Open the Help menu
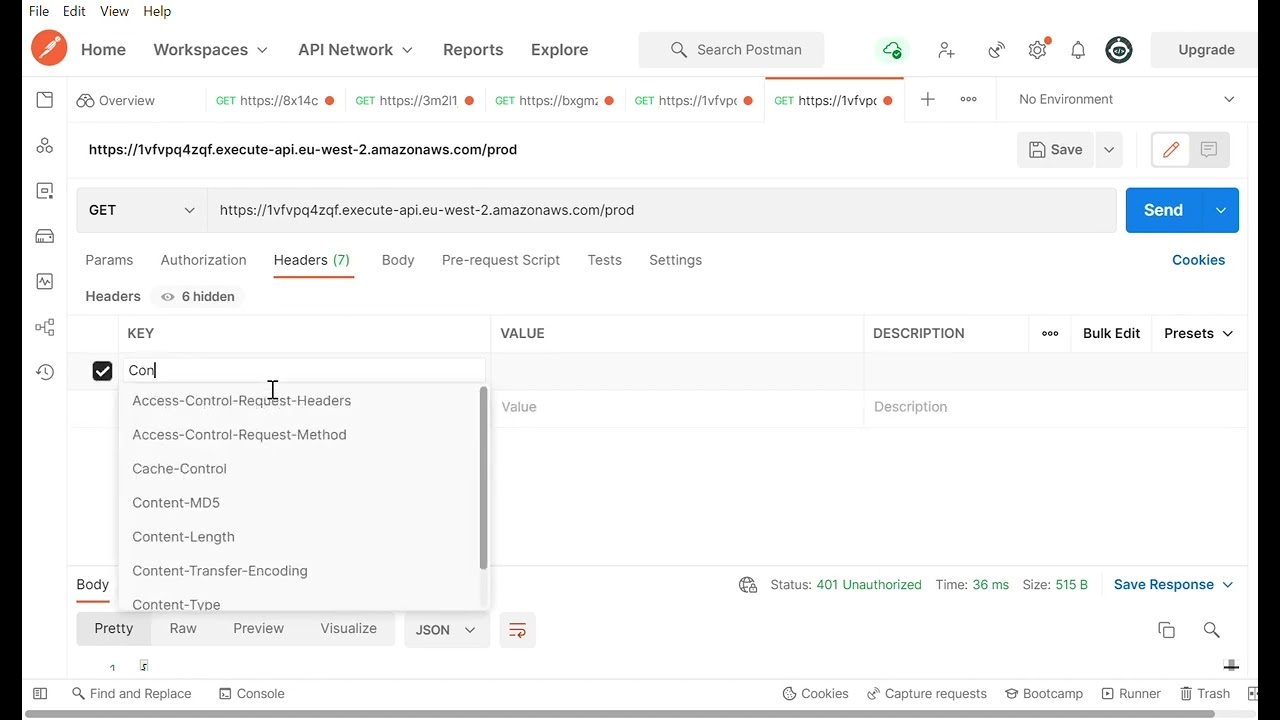This screenshot has width=1280, height=720. (157, 11)
